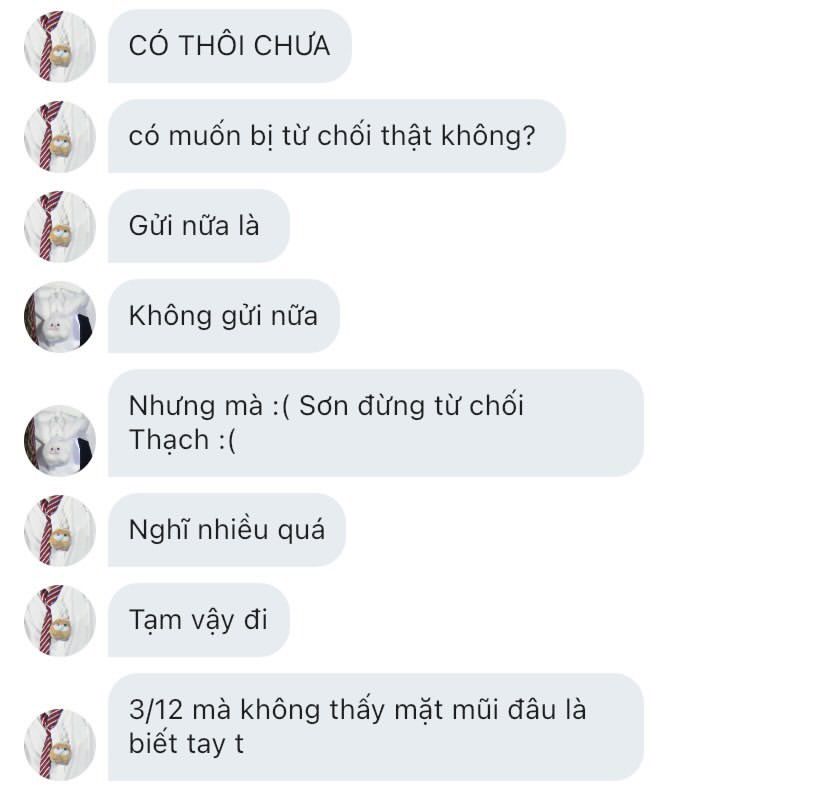
Task: Click avatar next to 'có muốn bị từ chối' message
Action: (60, 136)
